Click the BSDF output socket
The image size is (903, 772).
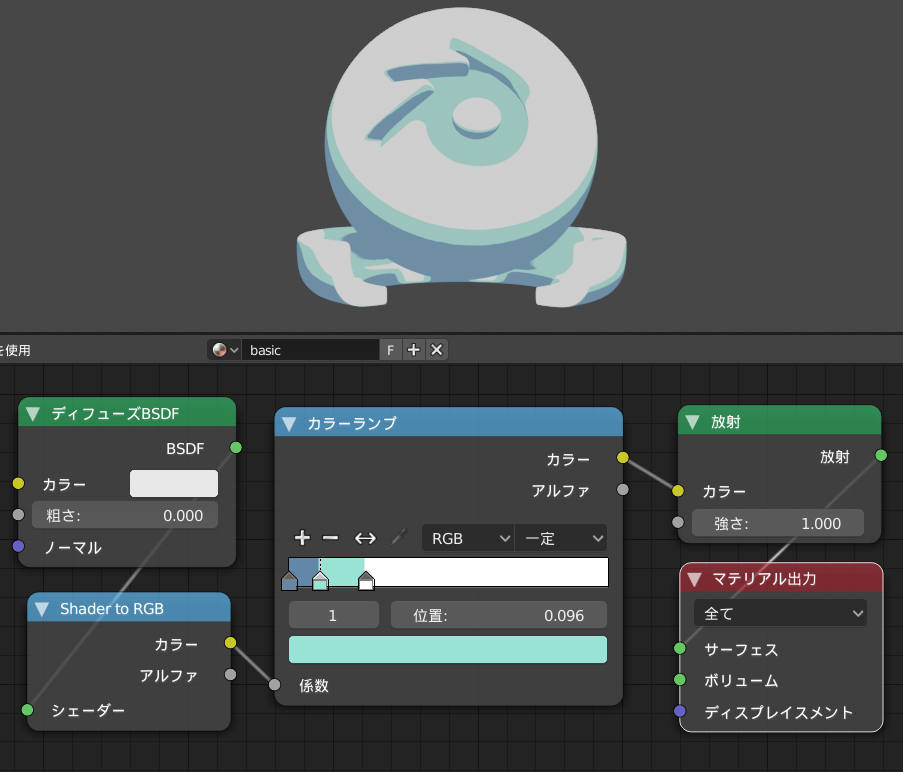click(x=236, y=448)
